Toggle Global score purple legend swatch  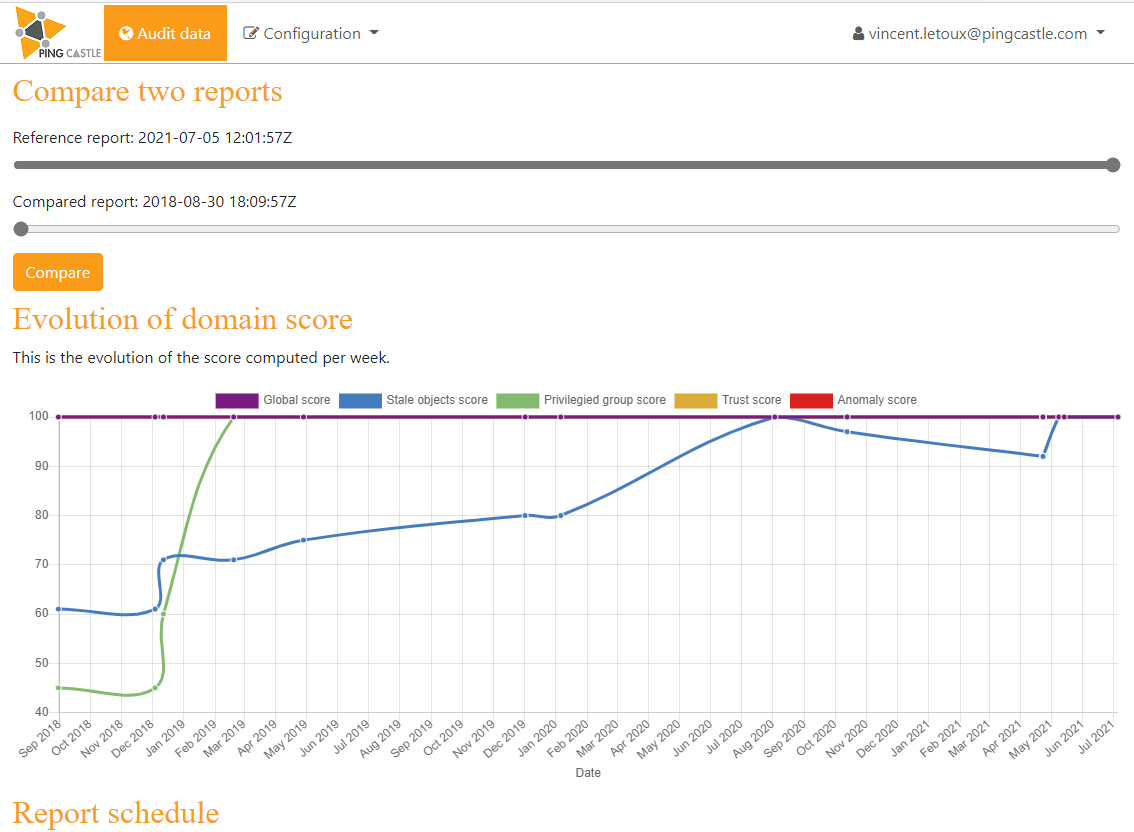tap(237, 400)
